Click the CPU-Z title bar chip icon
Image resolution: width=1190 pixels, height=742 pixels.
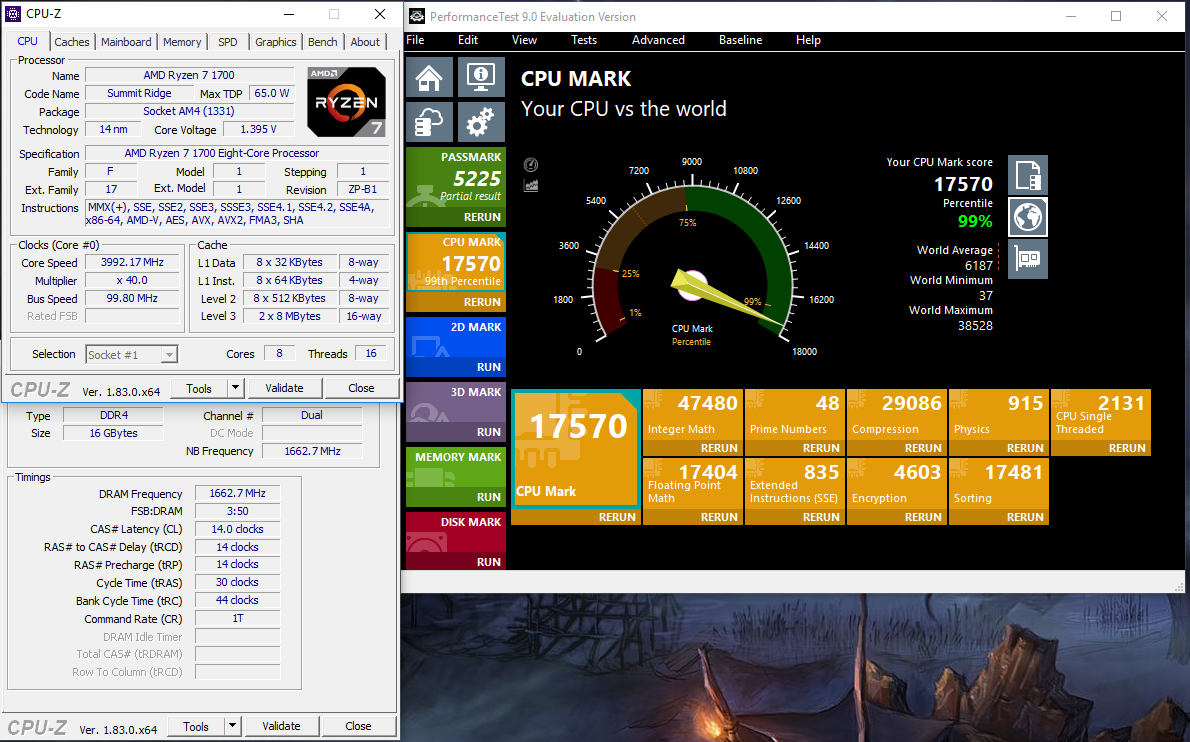tap(13, 14)
